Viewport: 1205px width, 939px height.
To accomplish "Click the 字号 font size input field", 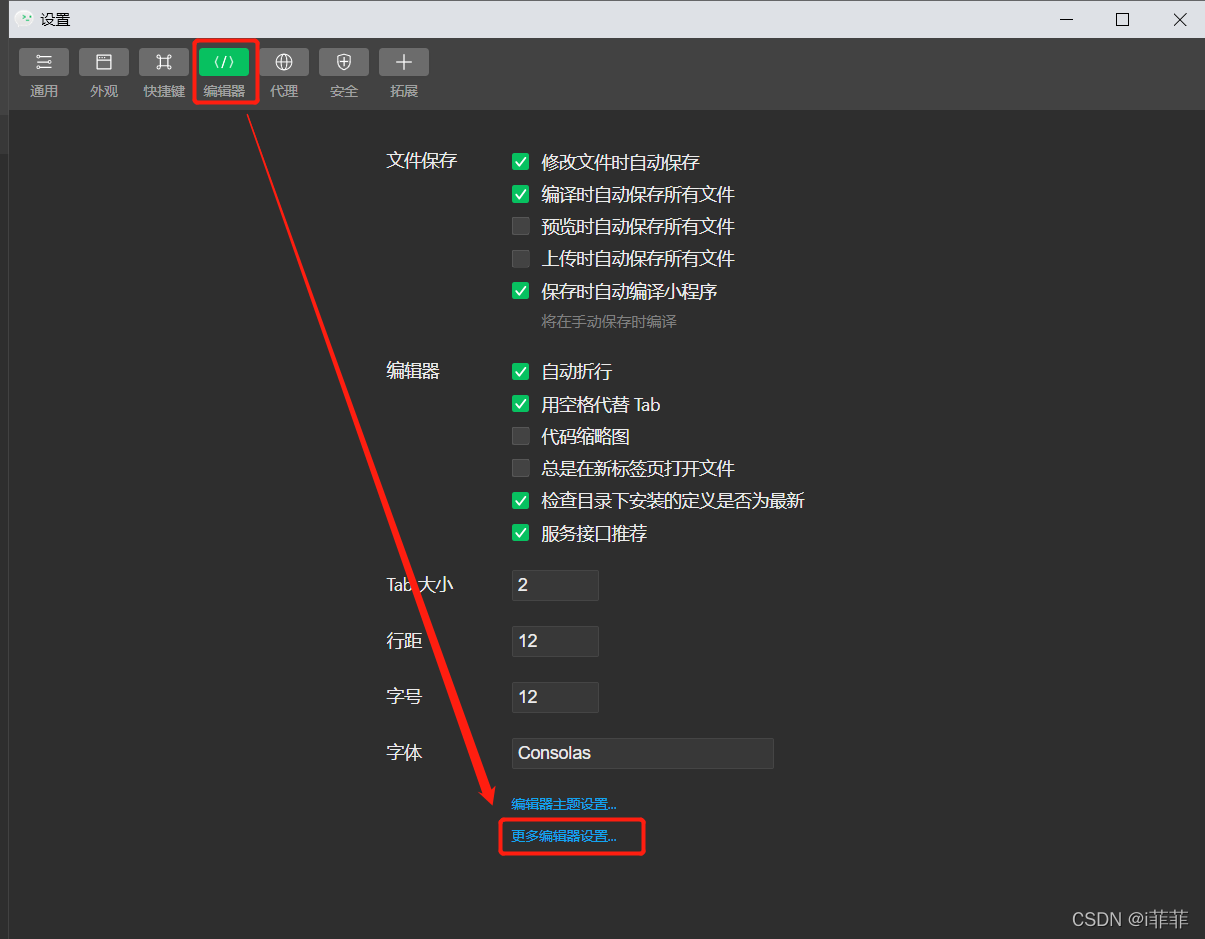I will pos(555,697).
